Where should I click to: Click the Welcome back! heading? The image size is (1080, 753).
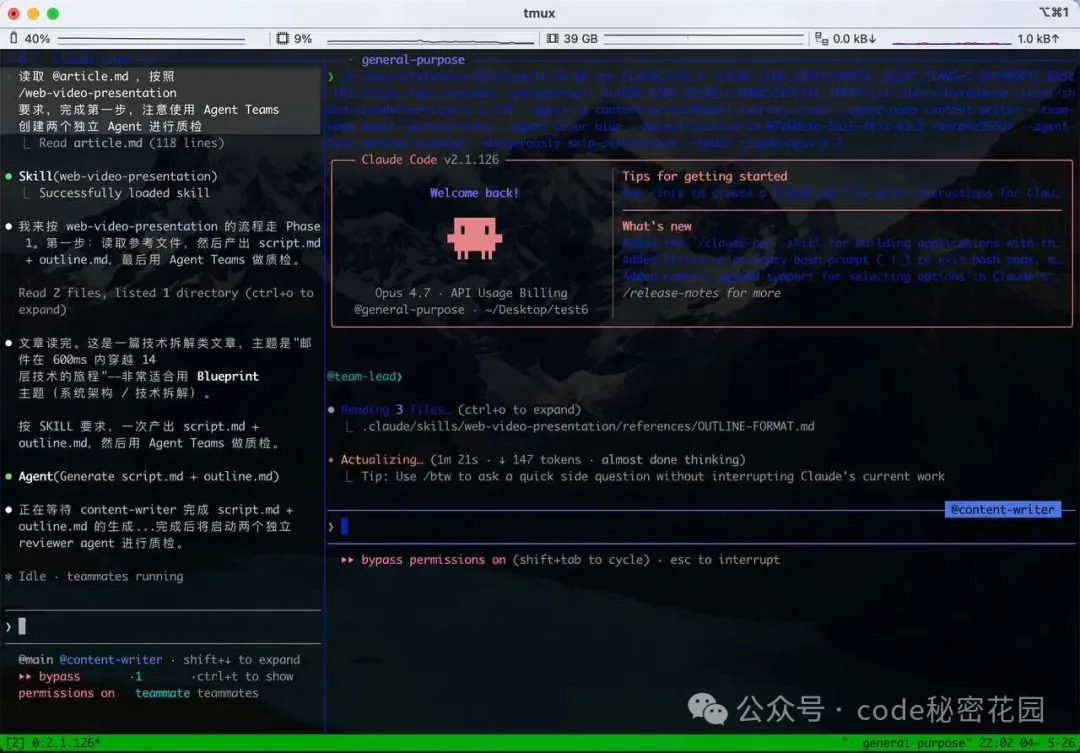474,193
